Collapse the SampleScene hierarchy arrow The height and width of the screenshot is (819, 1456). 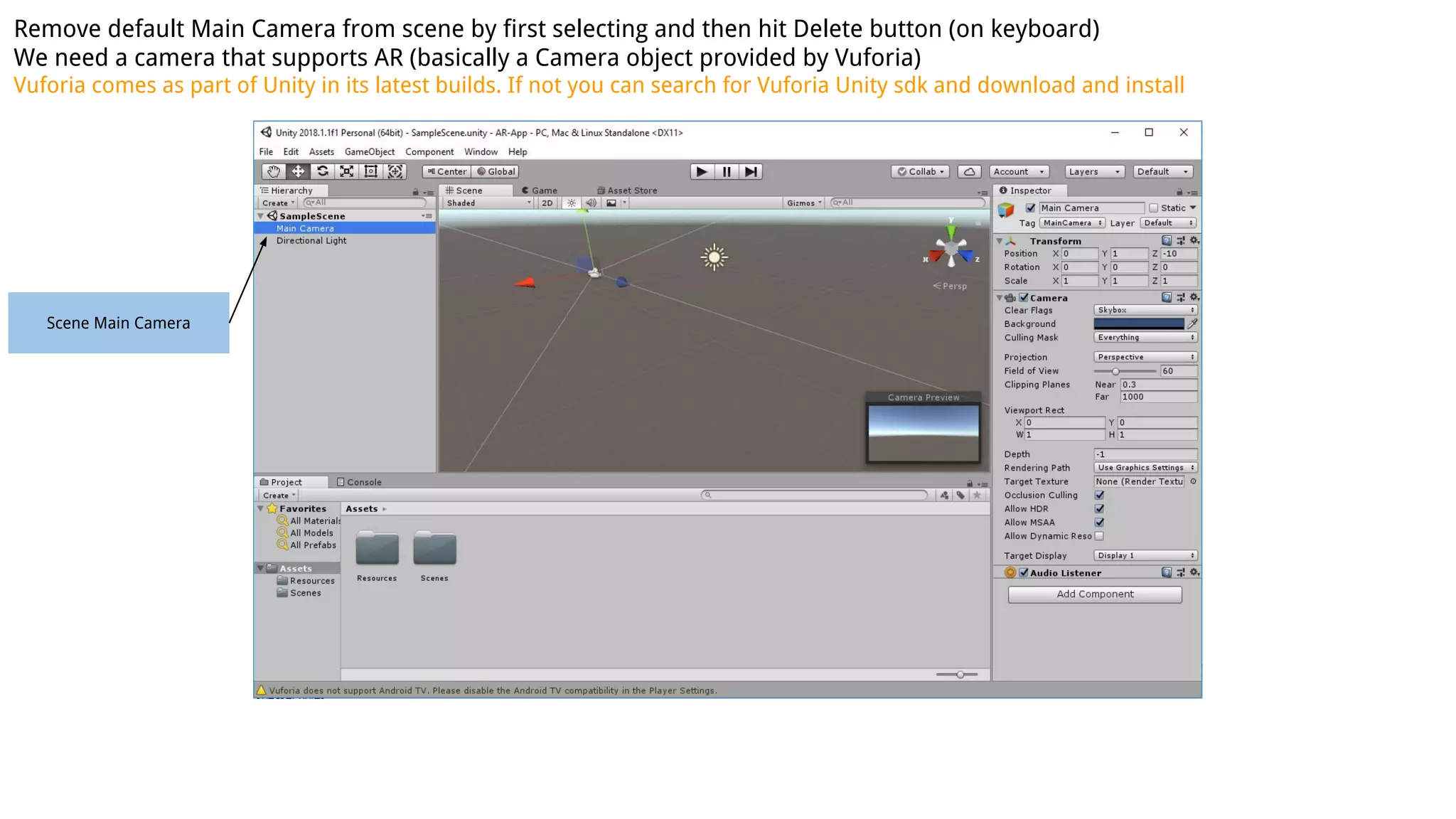click(x=261, y=215)
